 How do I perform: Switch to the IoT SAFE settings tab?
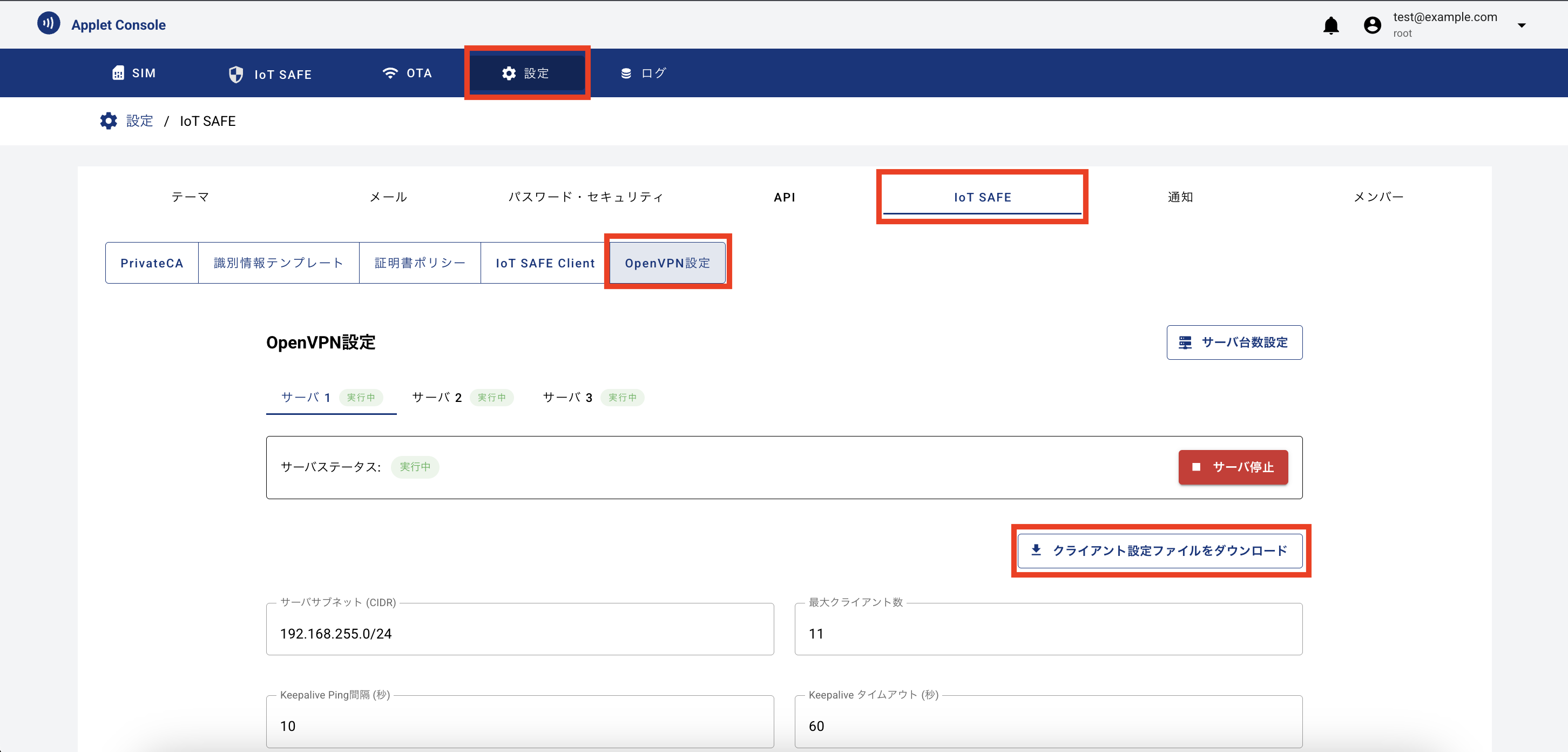[x=982, y=197]
